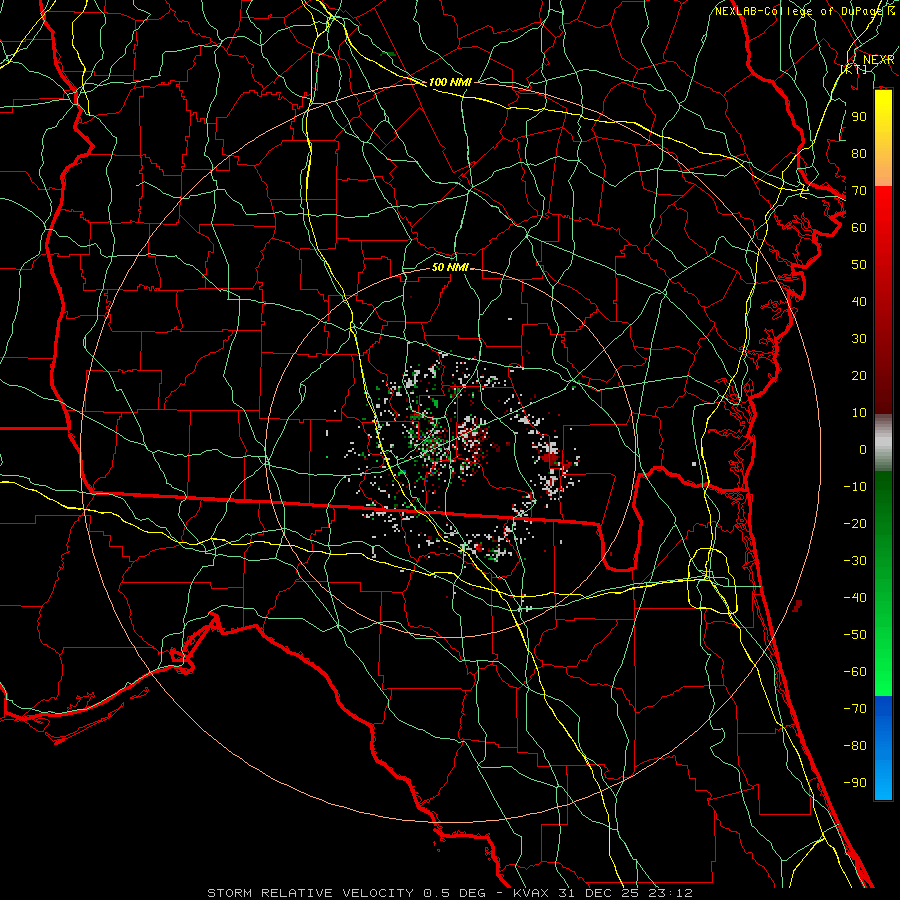This screenshot has height=900, width=900.
Task: Click the 70 value on the velocity scale
Action: [x=859, y=191]
